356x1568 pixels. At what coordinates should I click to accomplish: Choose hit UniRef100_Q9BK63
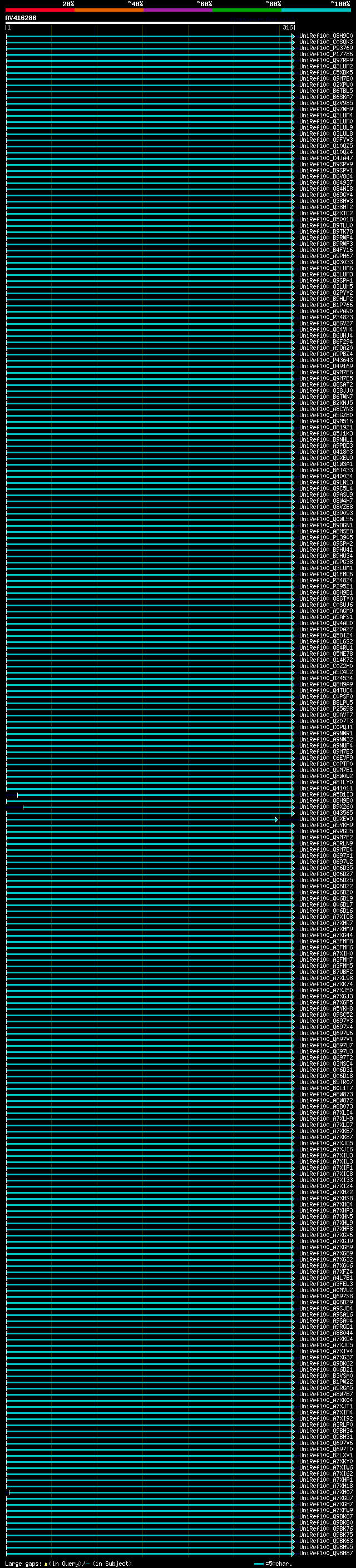click(x=326, y=1541)
